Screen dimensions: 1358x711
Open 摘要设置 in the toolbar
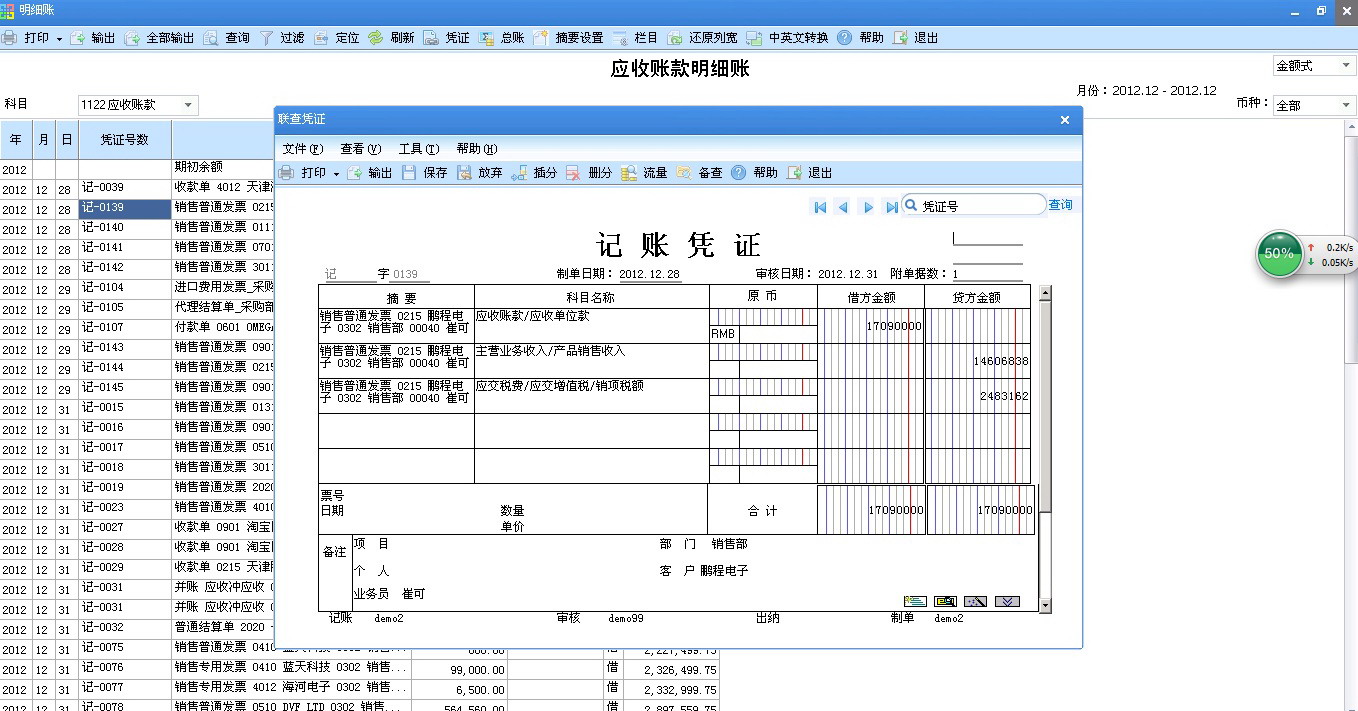pyautogui.click(x=568, y=38)
